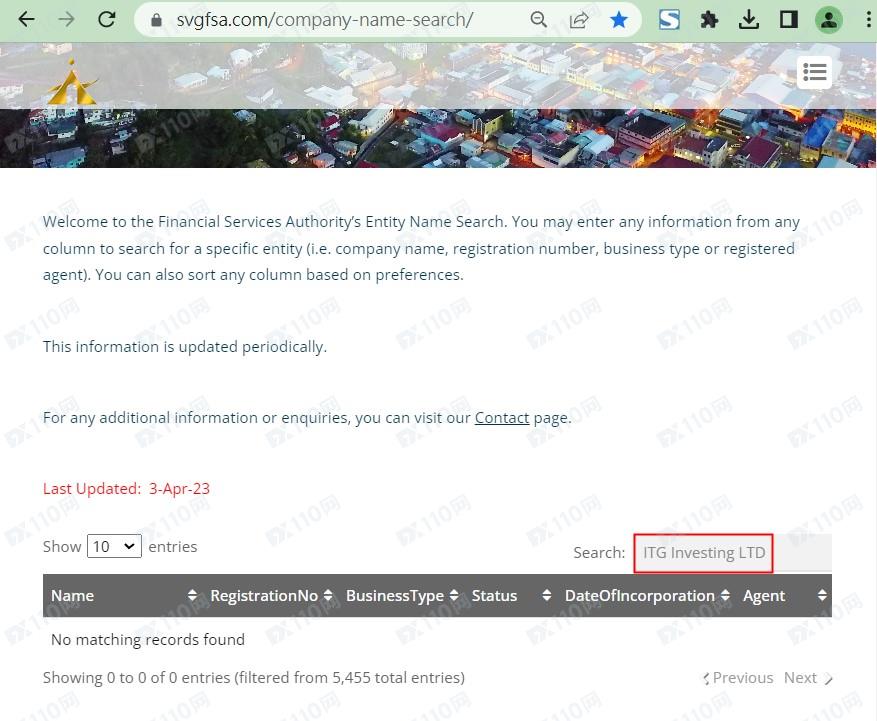Click the FSA logo in header

click(70, 83)
